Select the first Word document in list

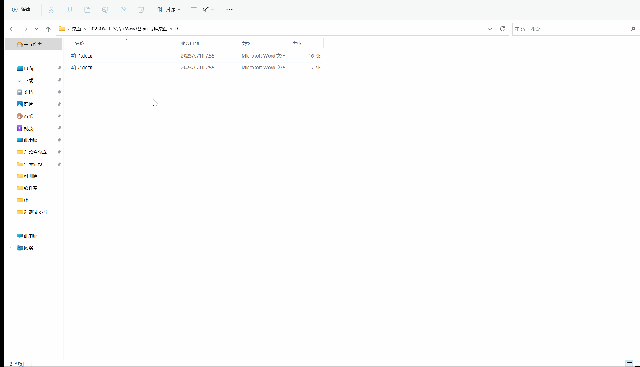[x=82, y=56]
